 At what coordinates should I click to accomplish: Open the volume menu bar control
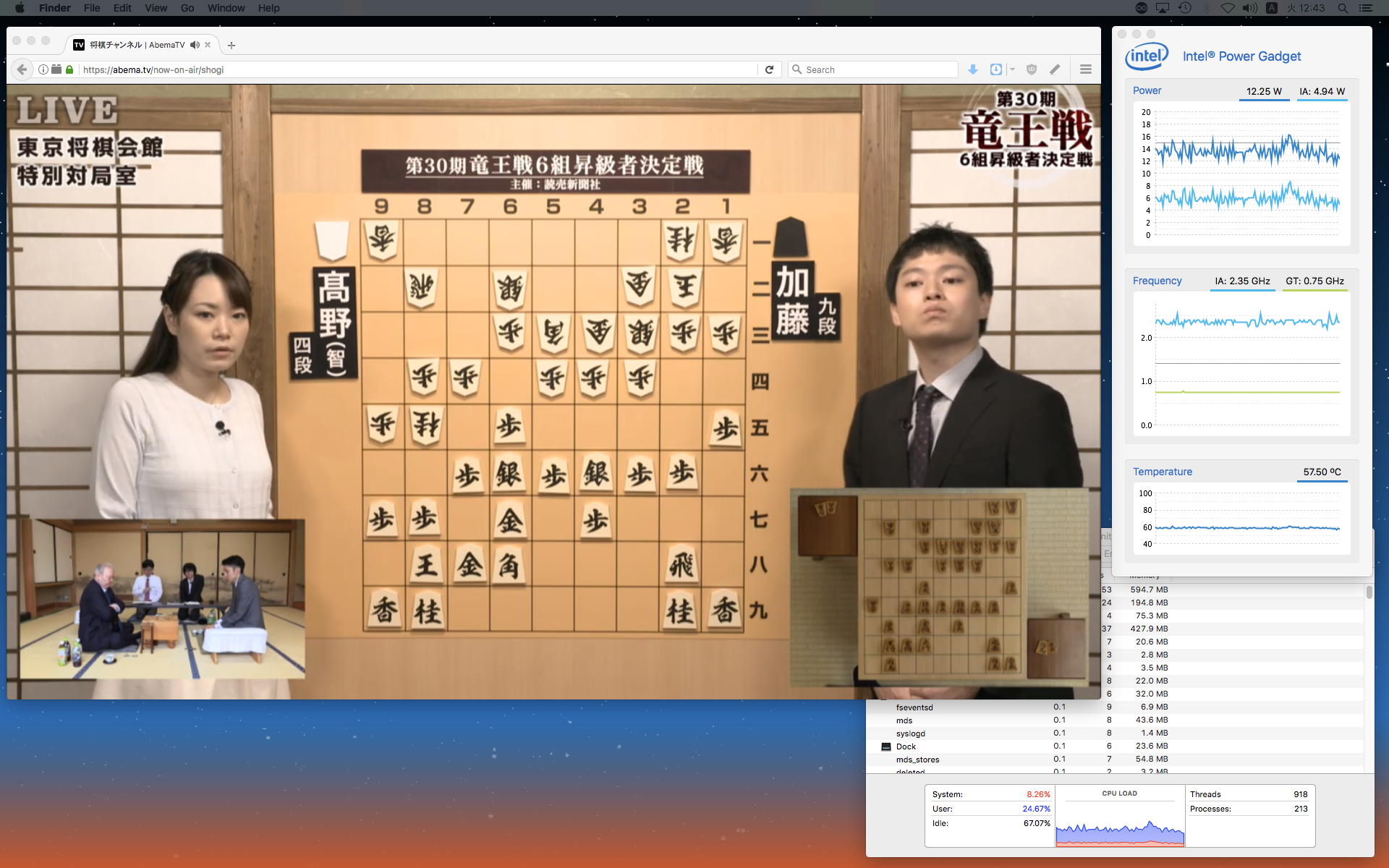tap(1249, 8)
